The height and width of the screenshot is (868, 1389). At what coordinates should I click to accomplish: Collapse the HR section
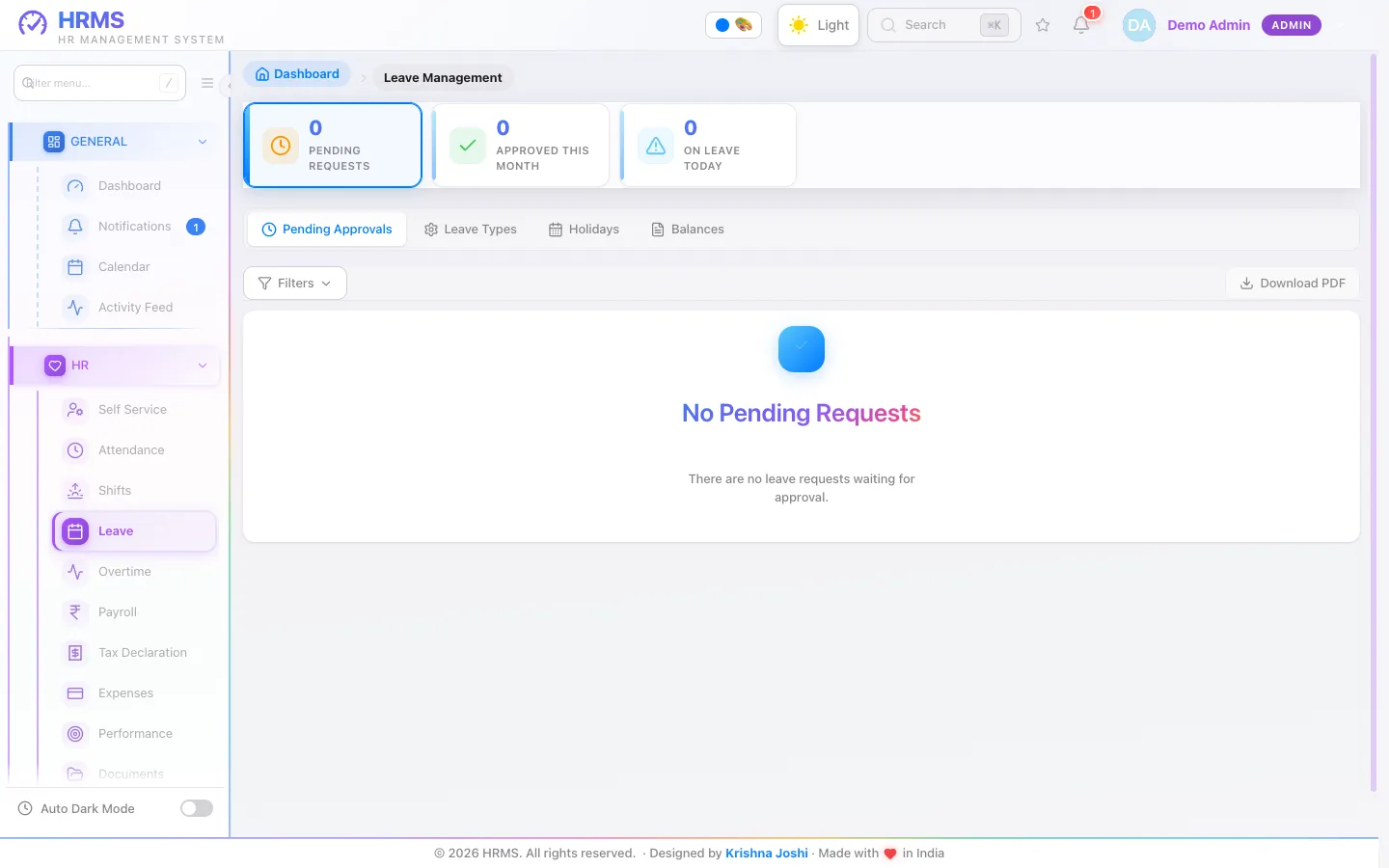click(x=115, y=366)
